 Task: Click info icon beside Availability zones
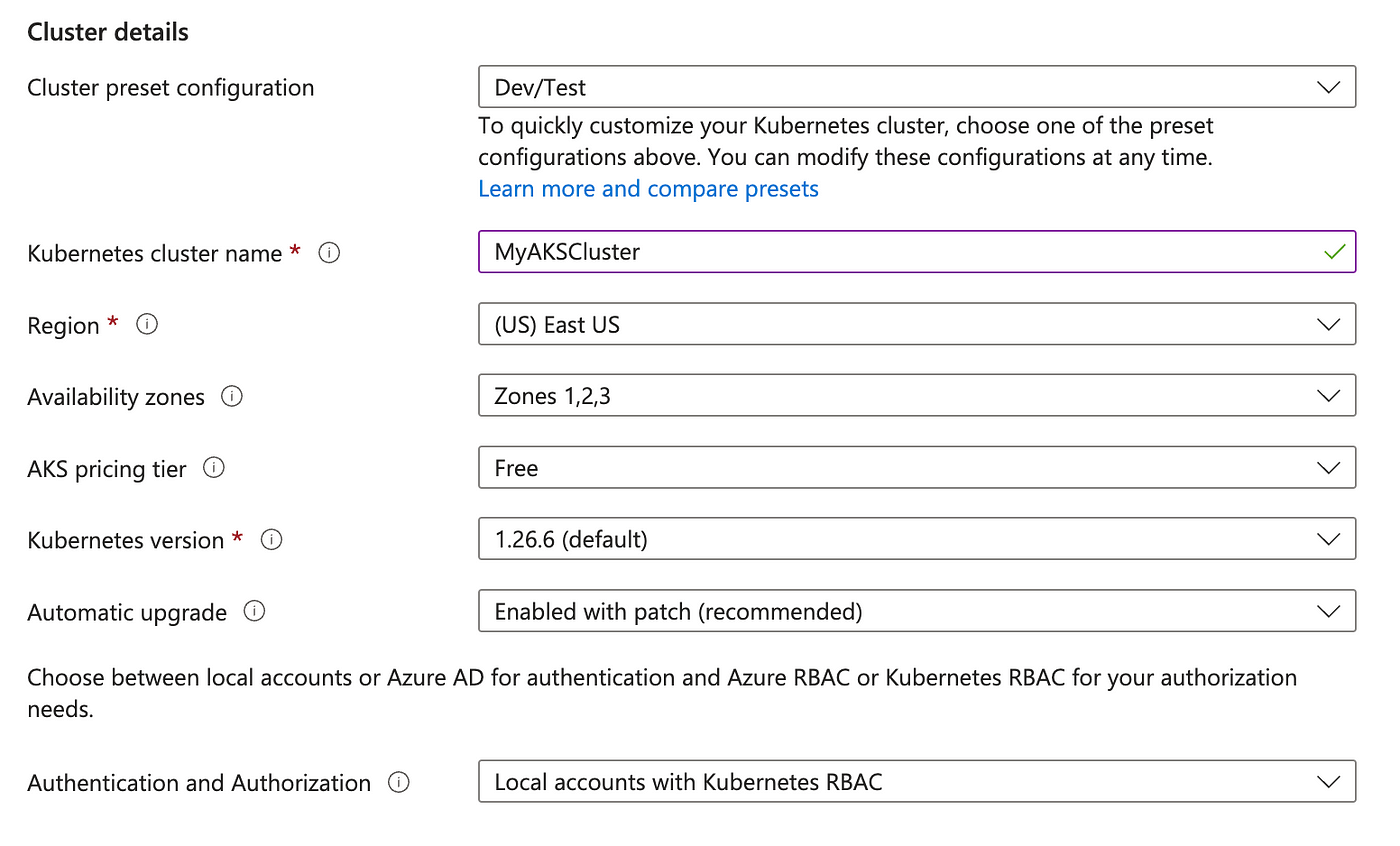[232, 396]
